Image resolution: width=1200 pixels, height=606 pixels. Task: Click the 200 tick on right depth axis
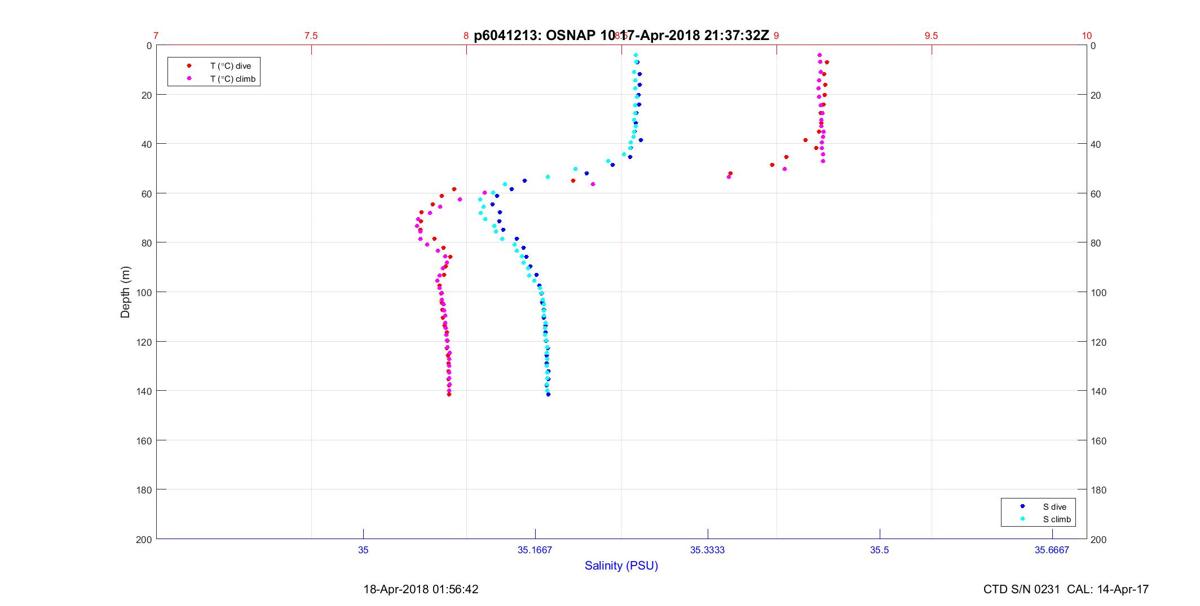pos(1100,539)
